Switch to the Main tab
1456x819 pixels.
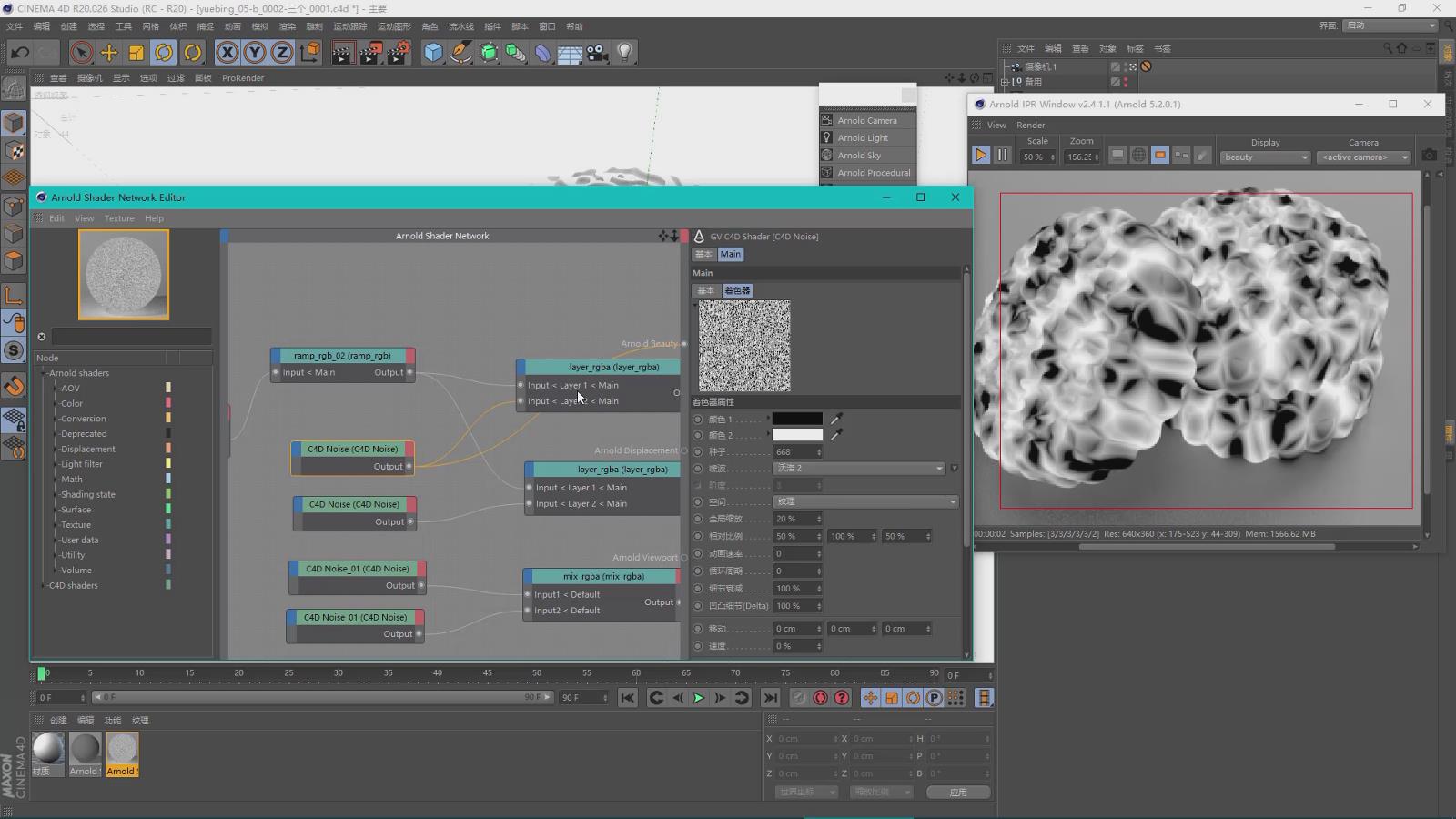731,254
